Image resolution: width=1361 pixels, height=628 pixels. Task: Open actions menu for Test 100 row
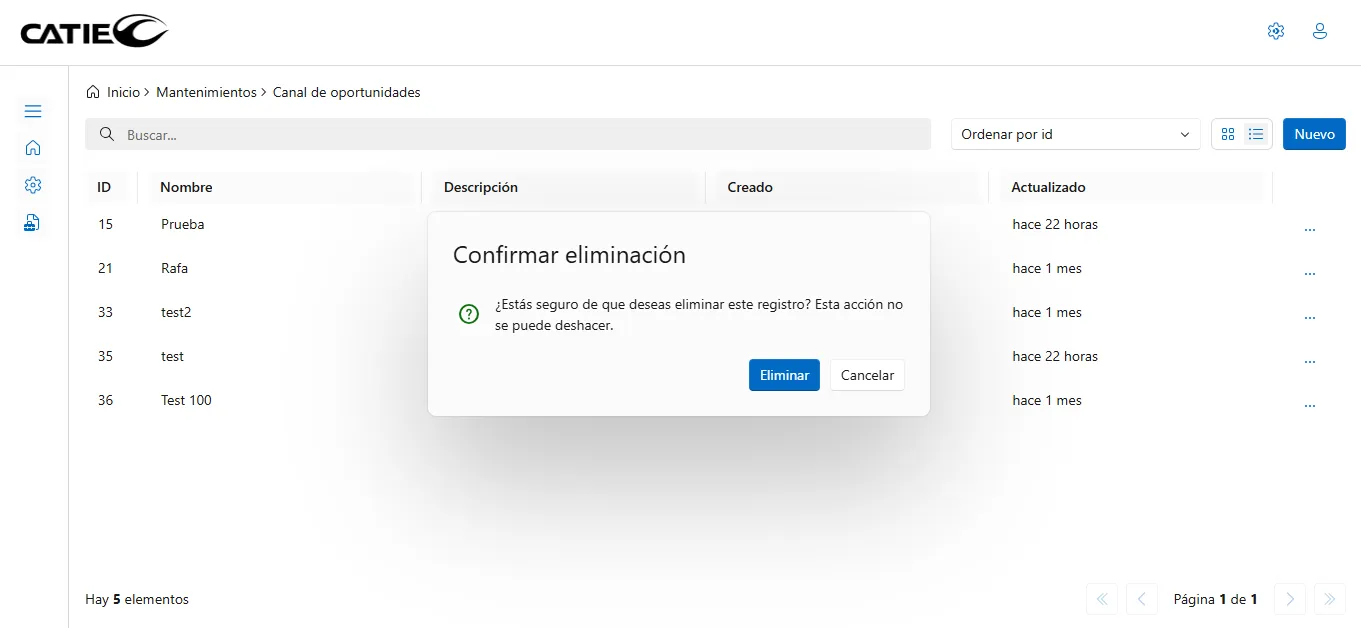[x=1309, y=405]
